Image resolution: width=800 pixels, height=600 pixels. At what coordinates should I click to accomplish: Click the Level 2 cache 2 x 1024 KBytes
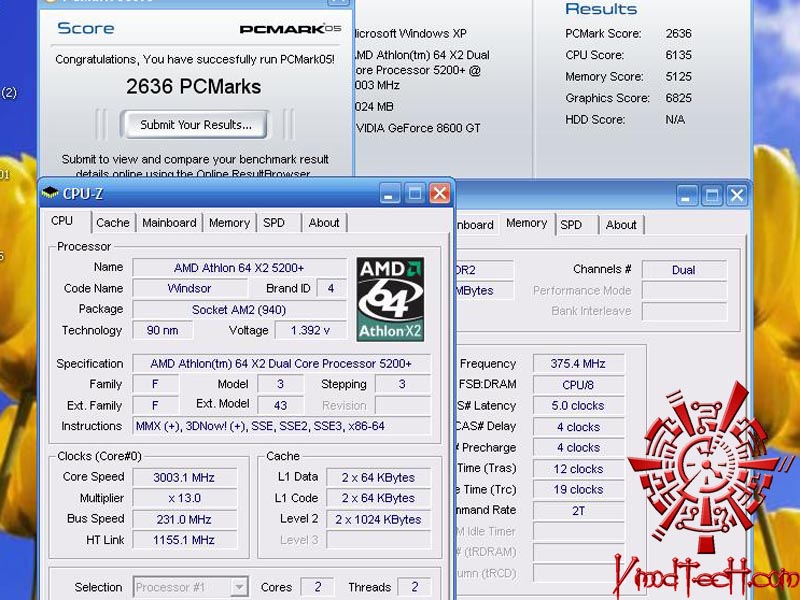pos(379,519)
